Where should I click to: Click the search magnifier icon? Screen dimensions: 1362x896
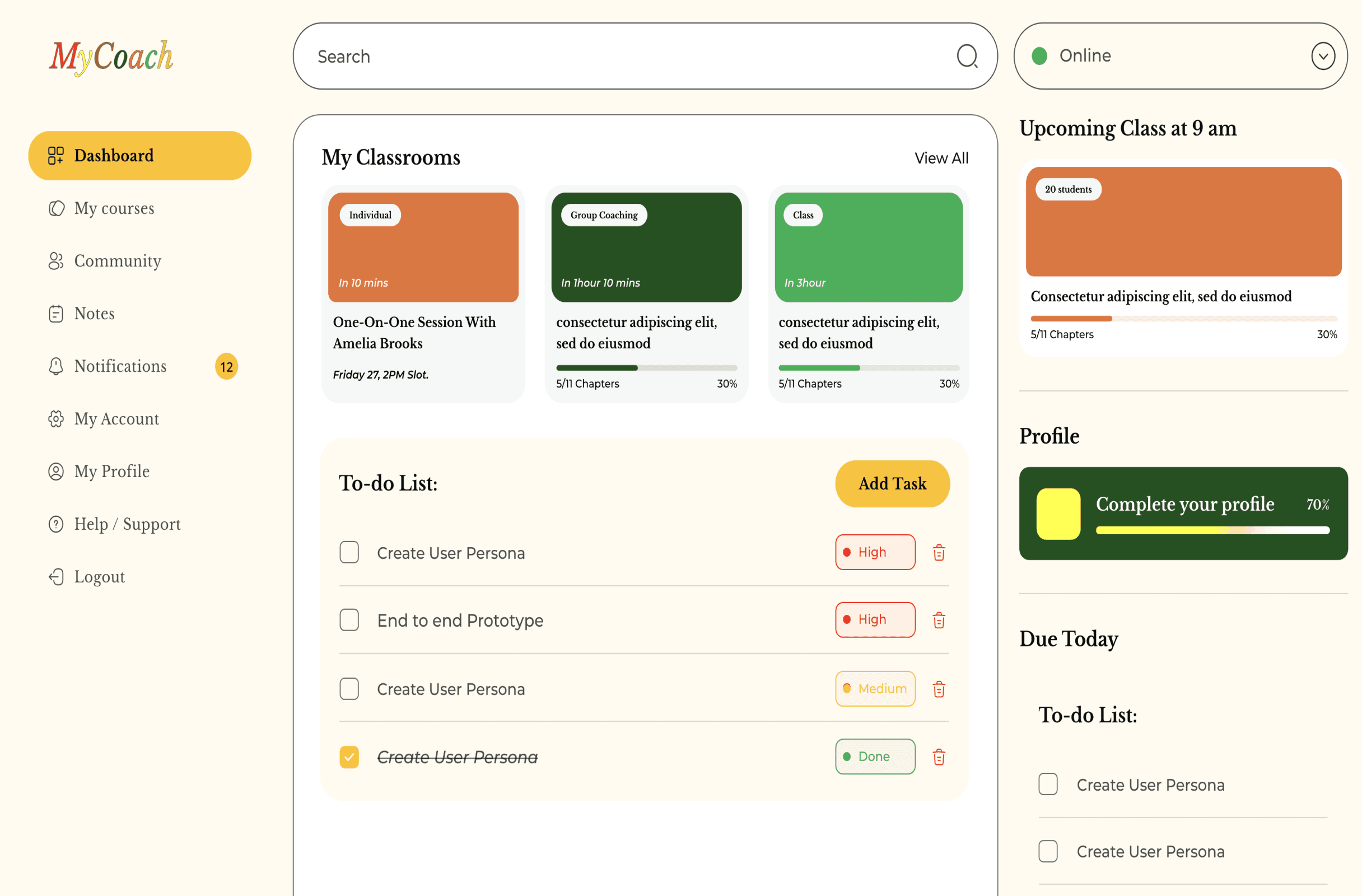967,56
